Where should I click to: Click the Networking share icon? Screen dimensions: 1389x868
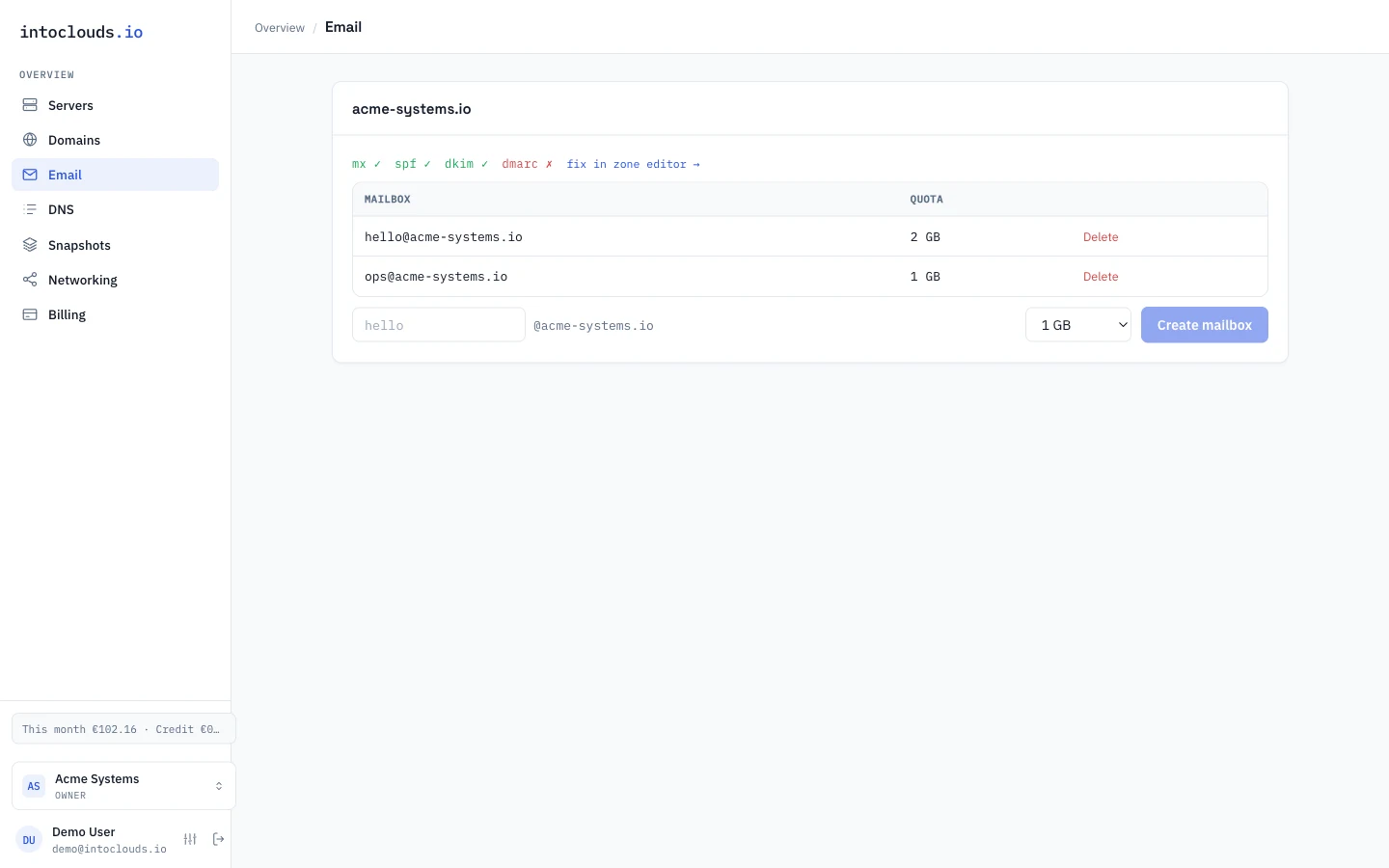tap(30, 280)
